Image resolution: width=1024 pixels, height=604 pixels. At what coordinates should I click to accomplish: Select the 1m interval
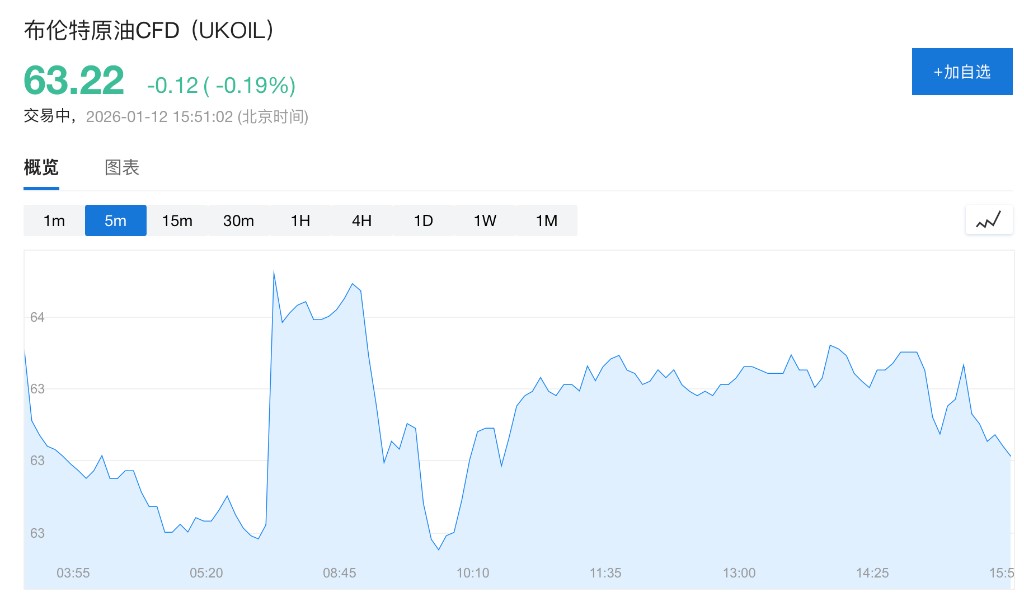click(x=54, y=220)
